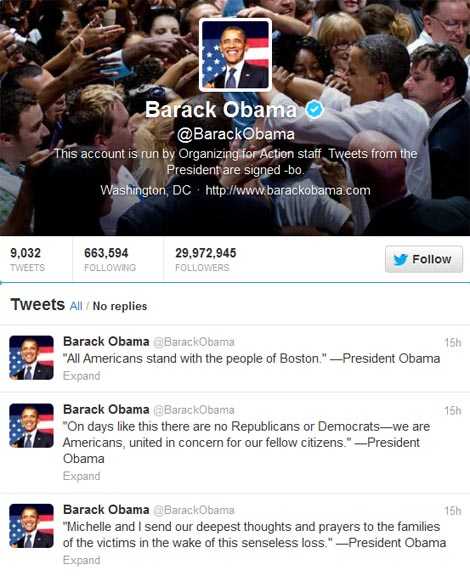View the 9,032 Tweets count
Viewport: 470px width, 576px height.
point(27,259)
